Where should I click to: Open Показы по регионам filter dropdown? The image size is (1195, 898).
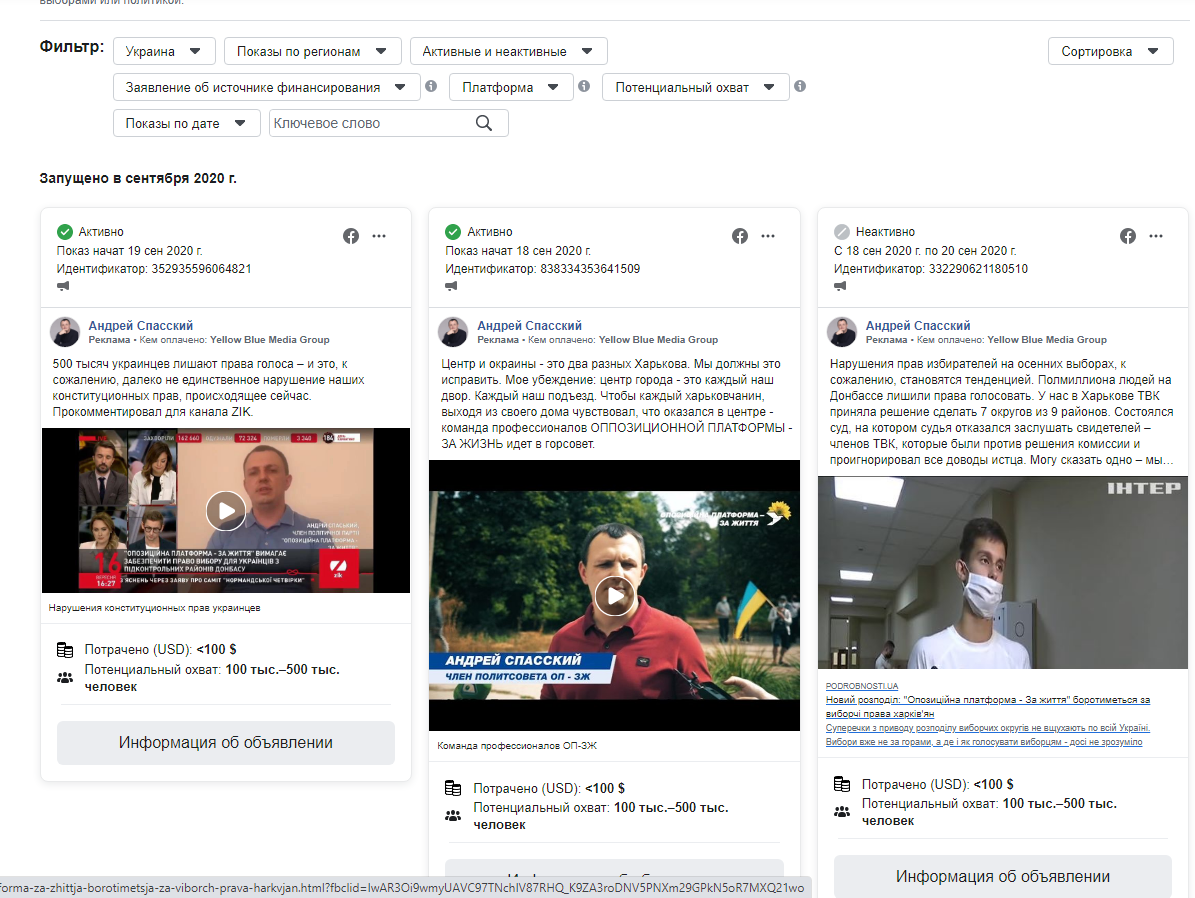coord(312,51)
